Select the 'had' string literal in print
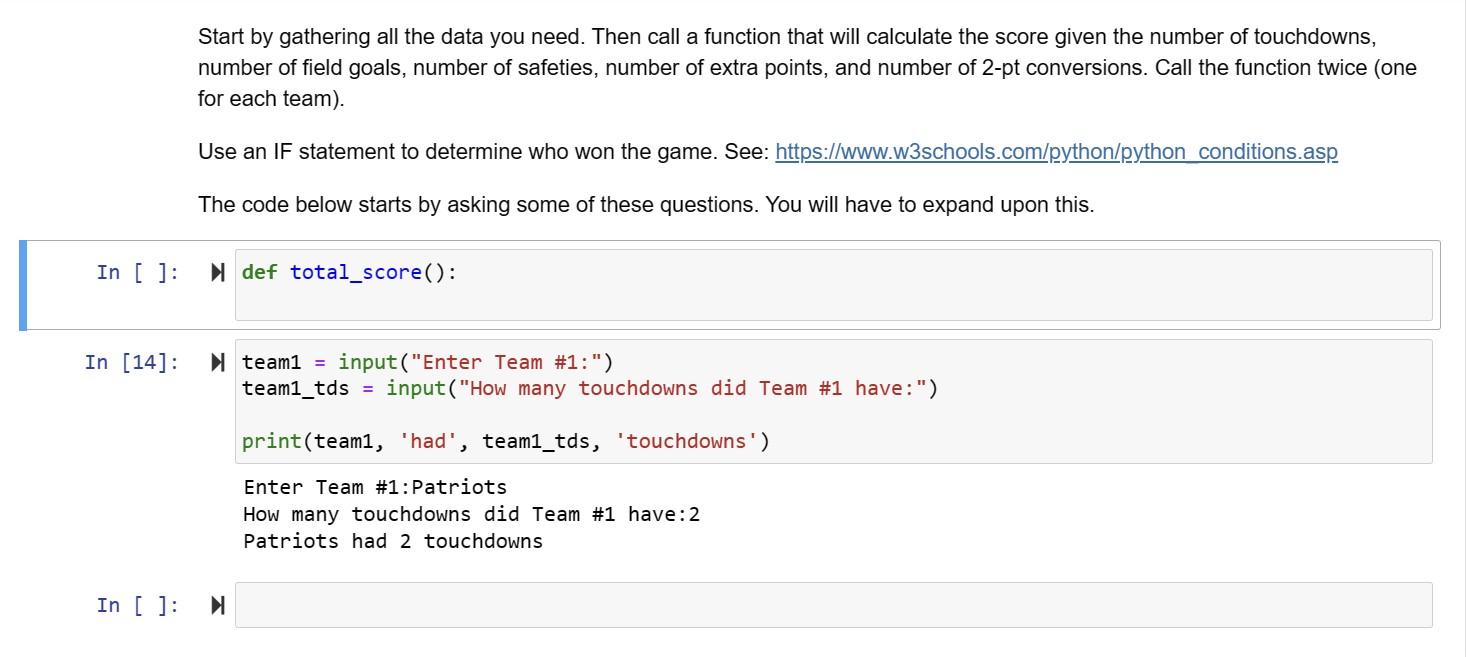The image size is (1466, 657). [428, 440]
